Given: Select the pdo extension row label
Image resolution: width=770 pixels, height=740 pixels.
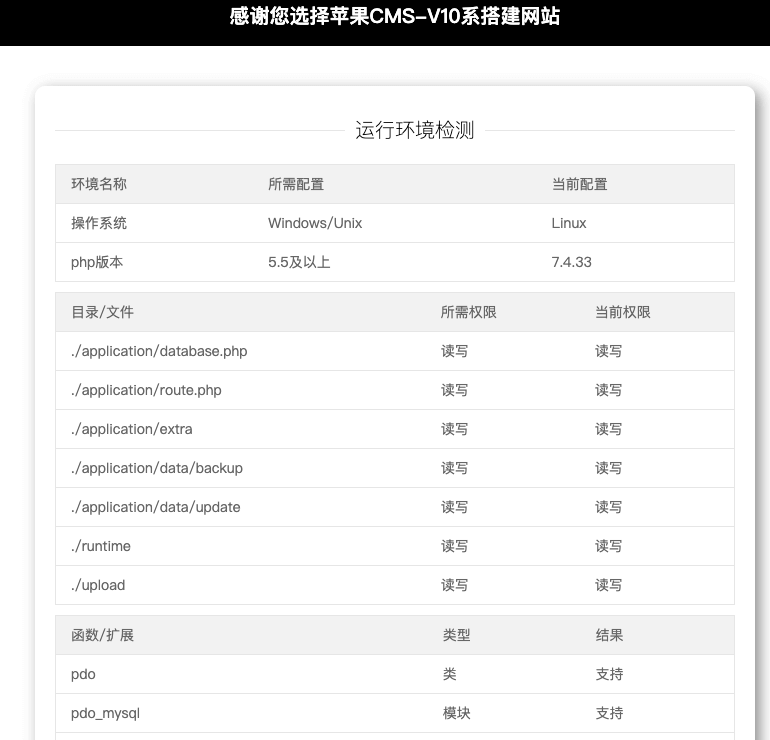Looking at the screenshot, I should point(83,674).
